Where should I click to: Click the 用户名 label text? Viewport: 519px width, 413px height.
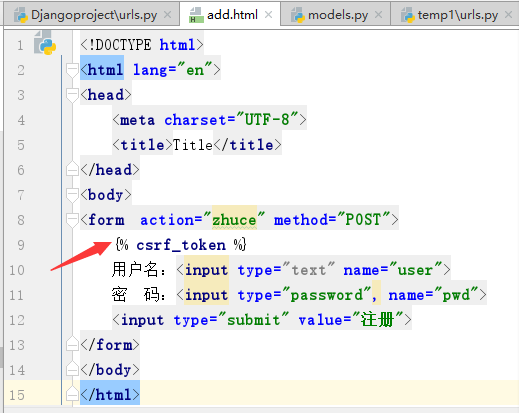click(139, 270)
